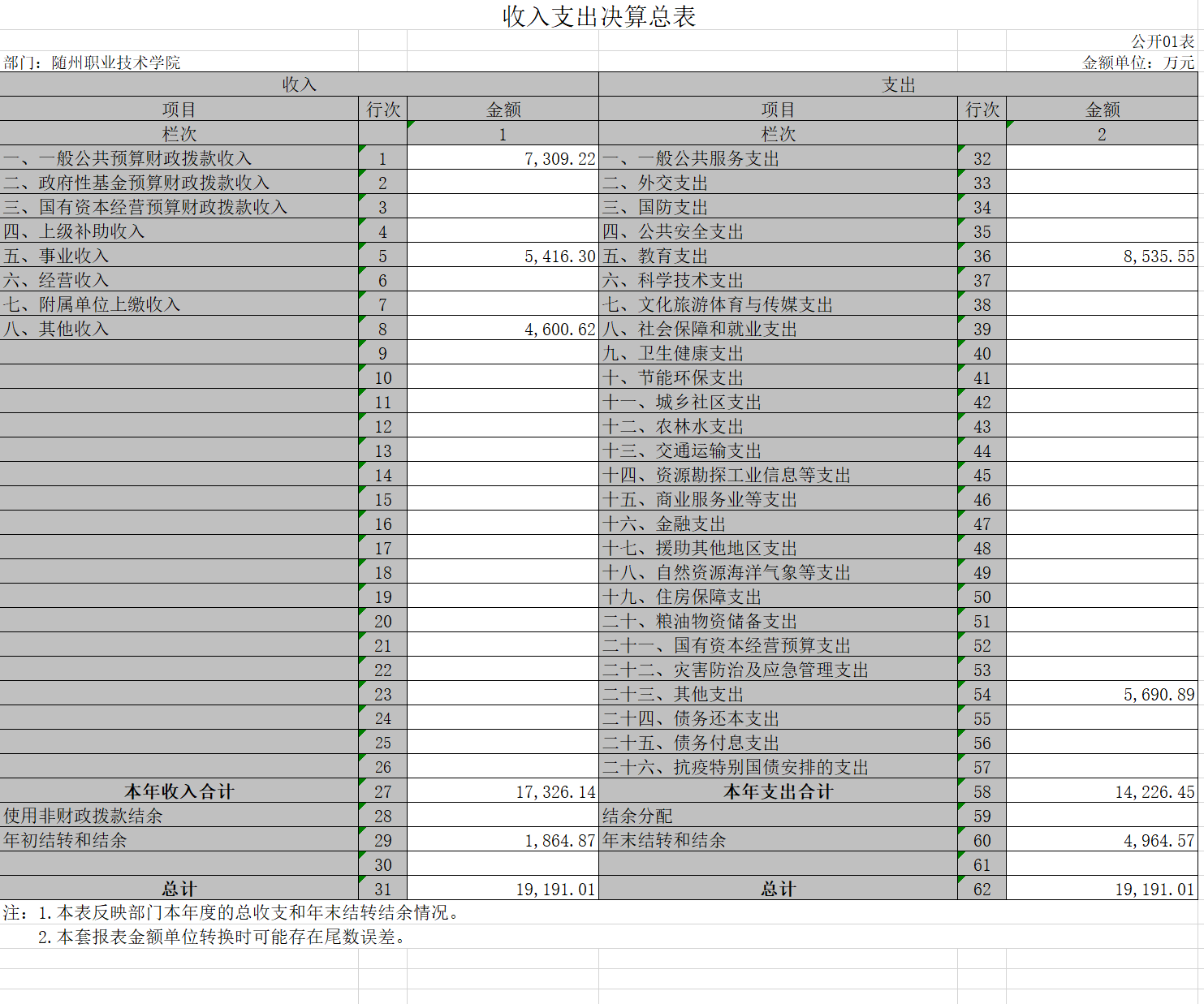Select the 一般公共服务支出 cell
Image resolution: width=1204 pixels, height=1004 pixels.
(x=779, y=158)
